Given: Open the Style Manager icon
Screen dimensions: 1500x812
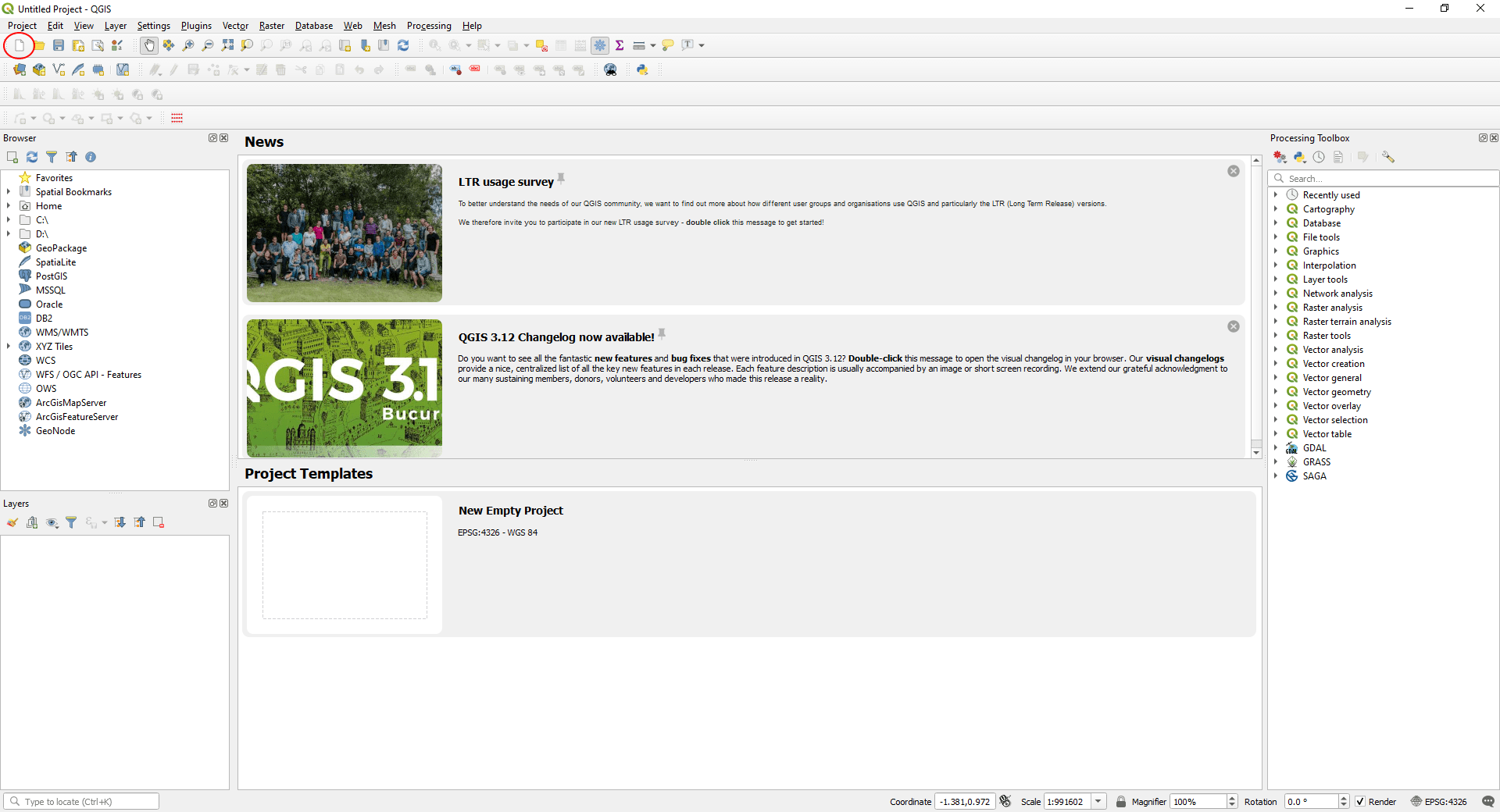Looking at the screenshot, I should [117, 45].
